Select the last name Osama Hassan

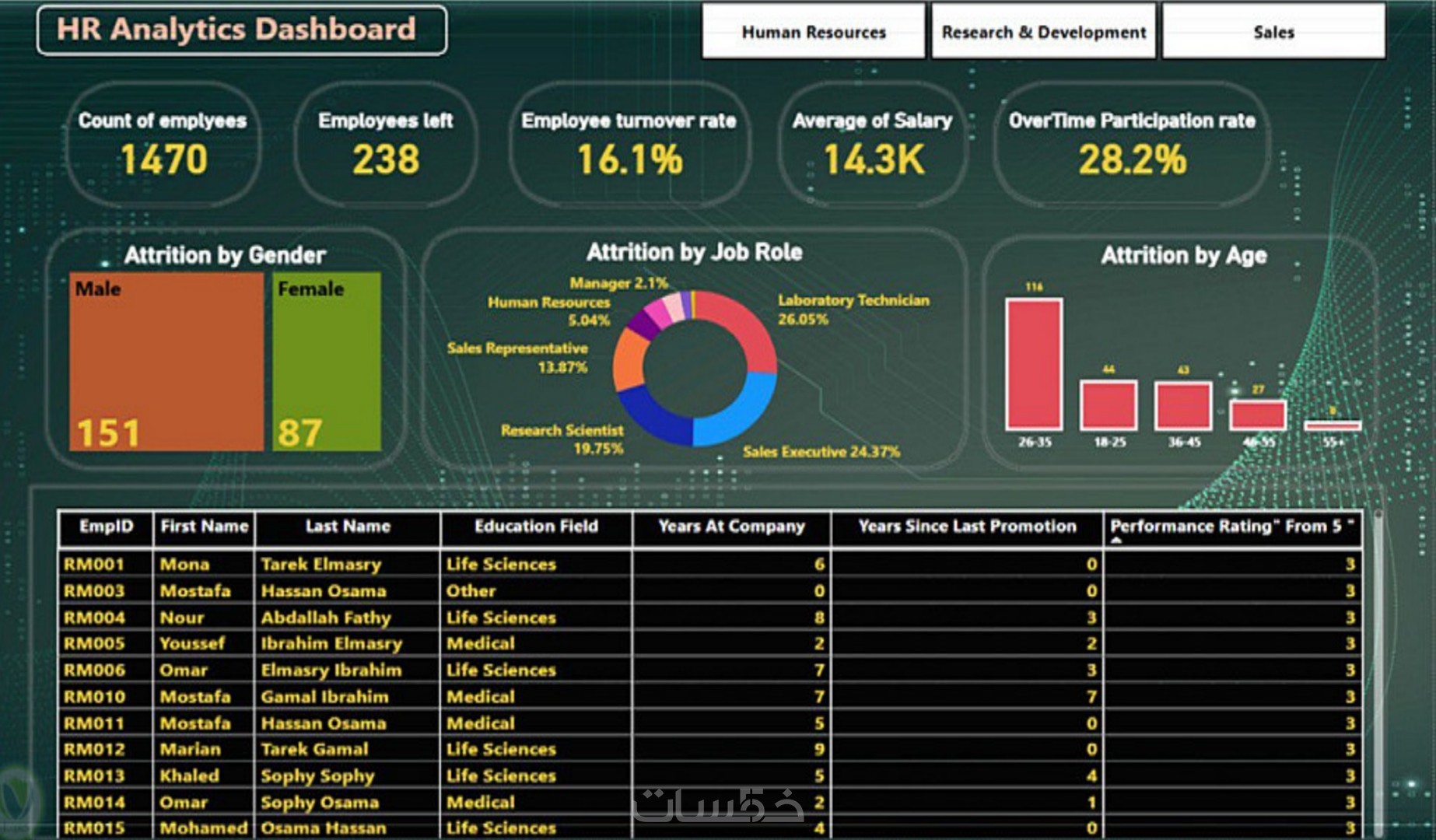pyautogui.click(x=324, y=828)
